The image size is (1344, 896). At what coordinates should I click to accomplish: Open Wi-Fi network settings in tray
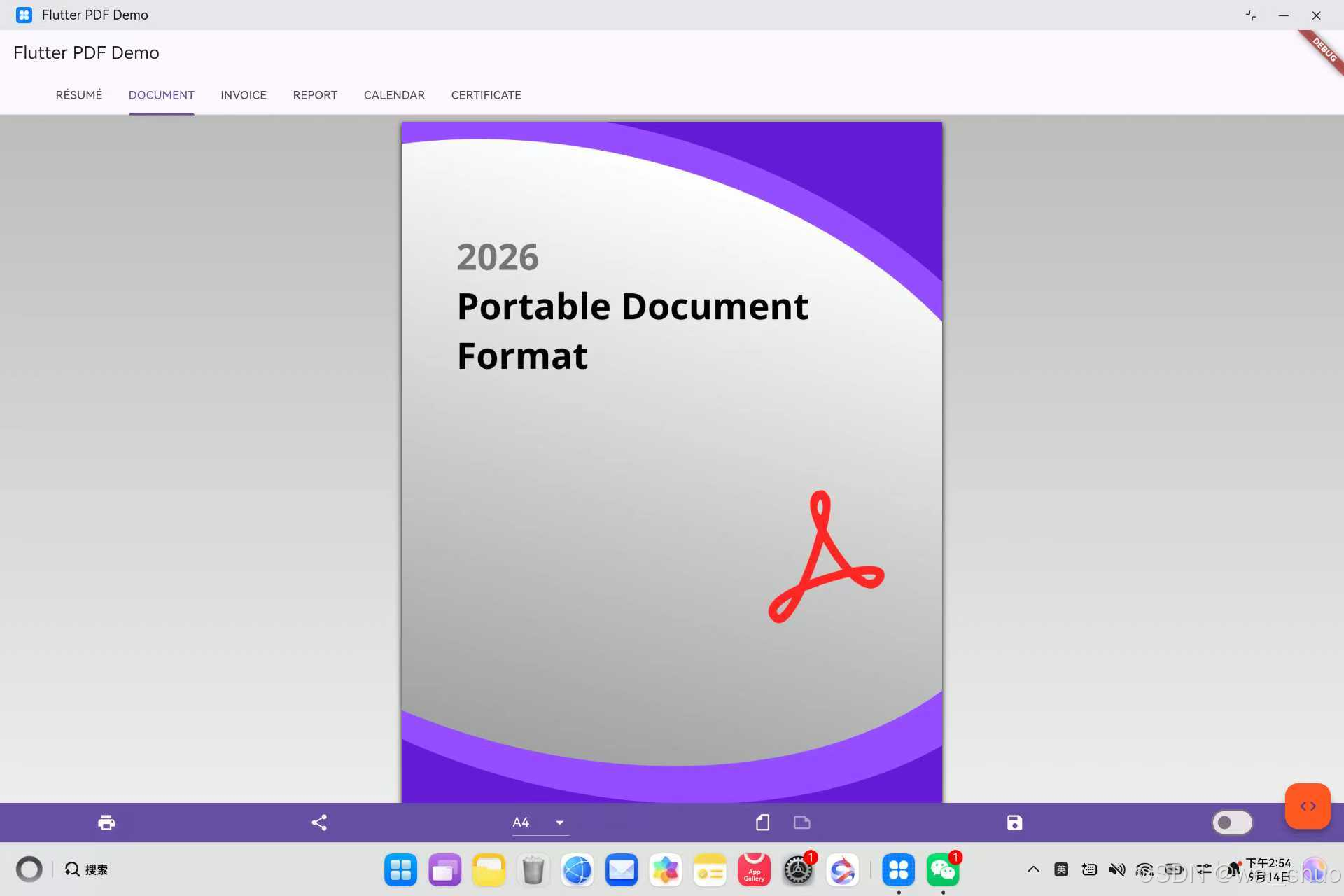click(1144, 870)
